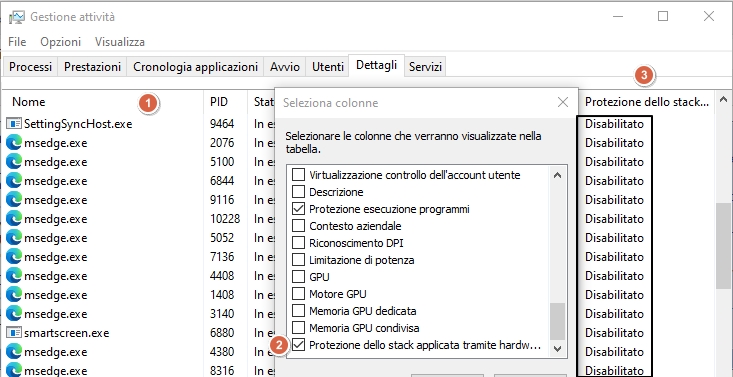Click the process table vertical scrollbar thumb
The width and height of the screenshot is (733, 377).
tap(723, 246)
